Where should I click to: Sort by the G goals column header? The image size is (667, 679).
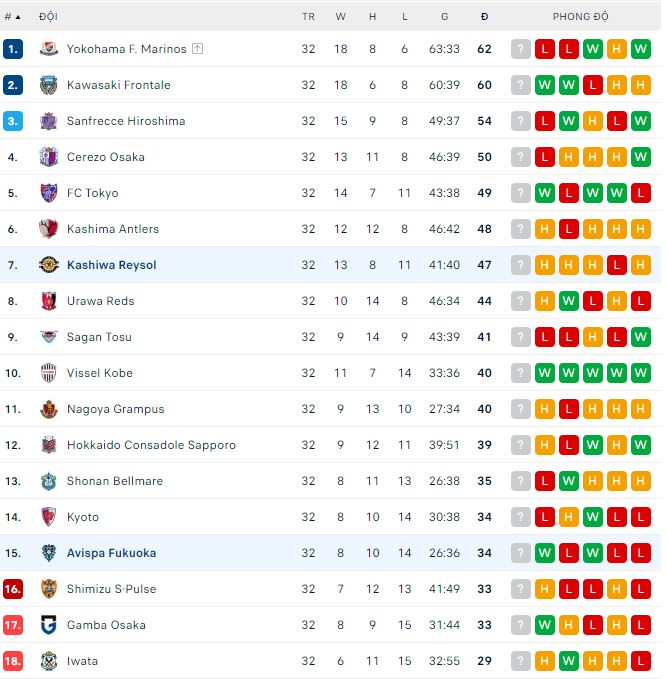[444, 17]
